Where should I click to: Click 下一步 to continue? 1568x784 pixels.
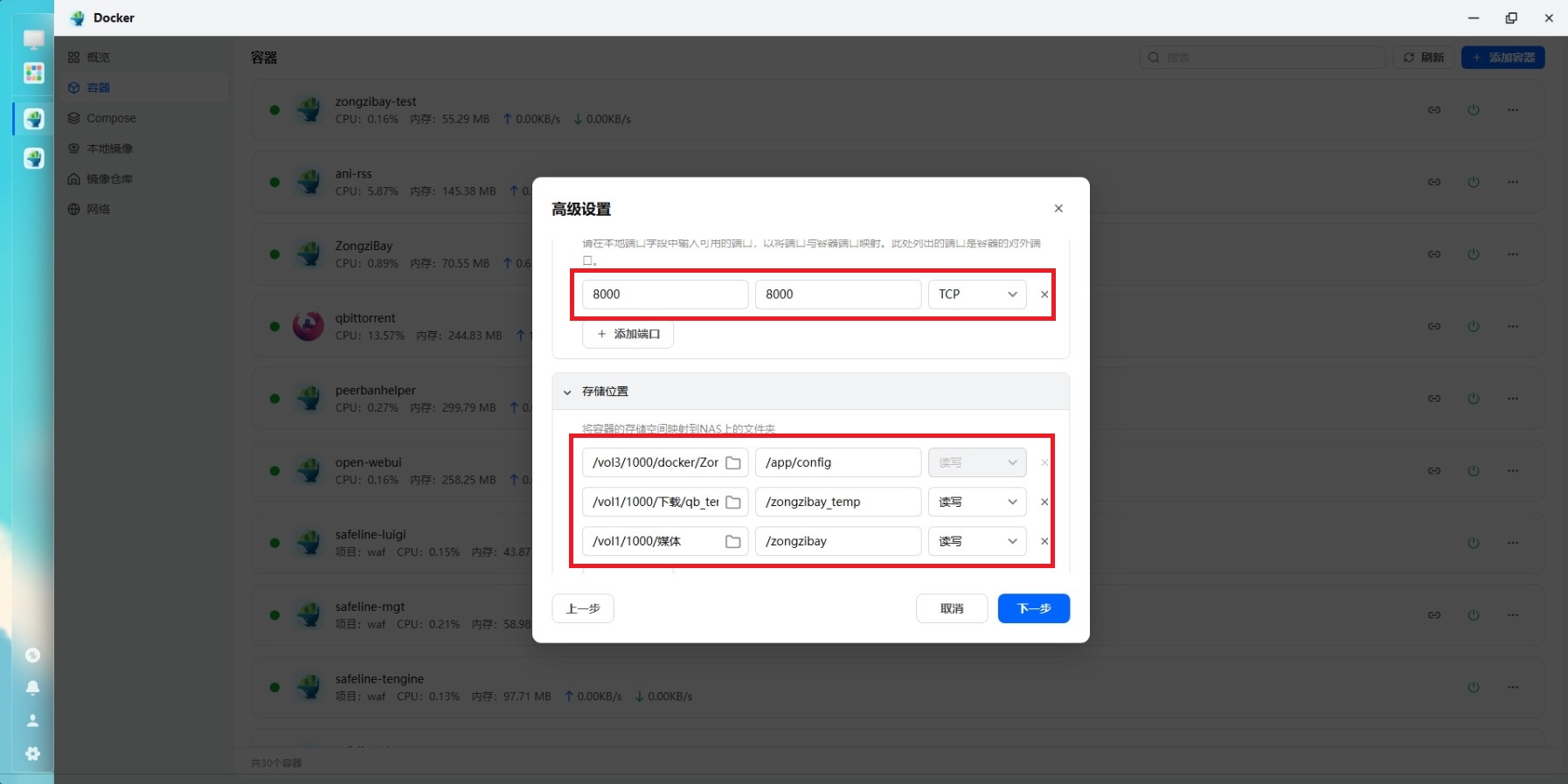click(x=1034, y=608)
